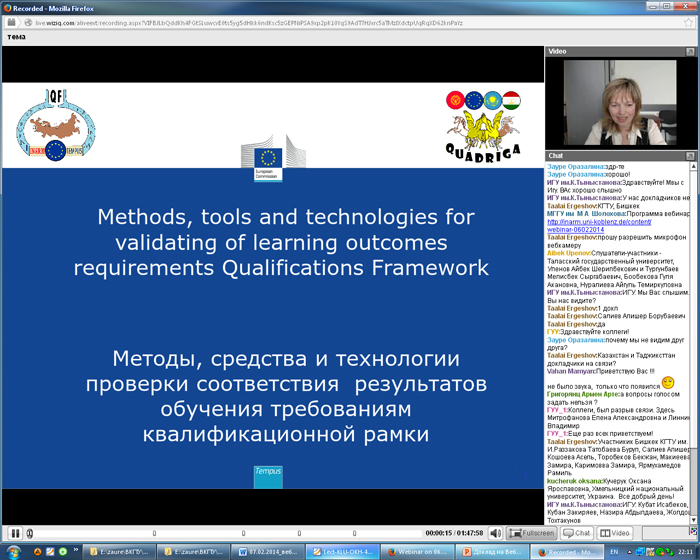
Task: Click chat name 'Aibek Upenov'
Action: 568,253
